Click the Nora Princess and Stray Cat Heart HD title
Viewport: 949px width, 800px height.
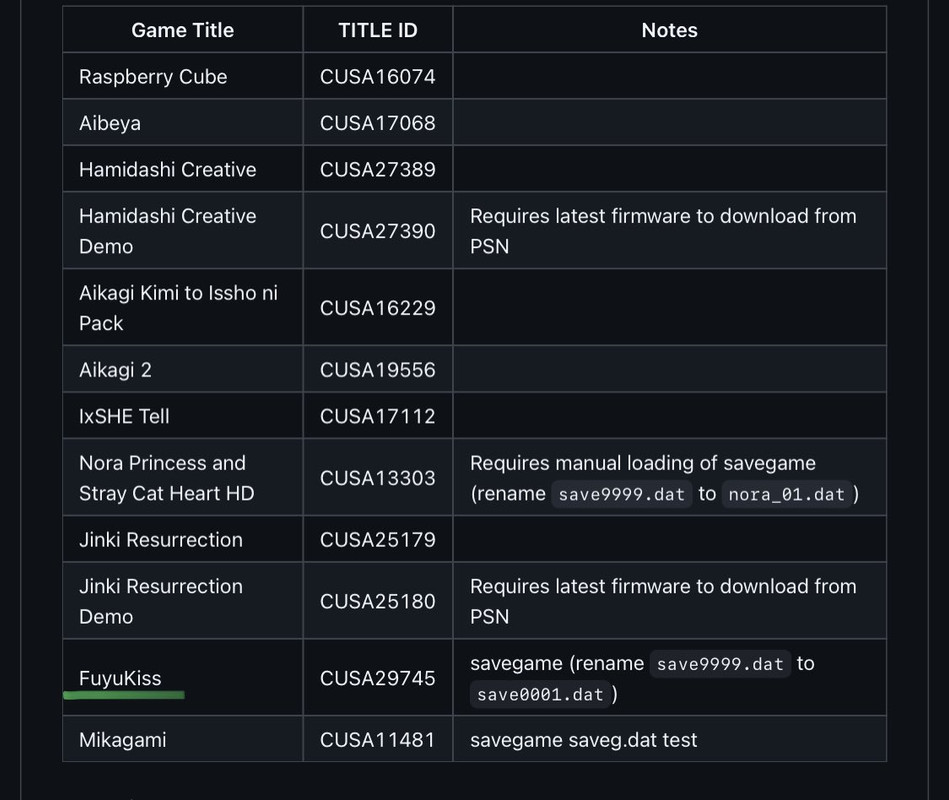coord(166,478)
